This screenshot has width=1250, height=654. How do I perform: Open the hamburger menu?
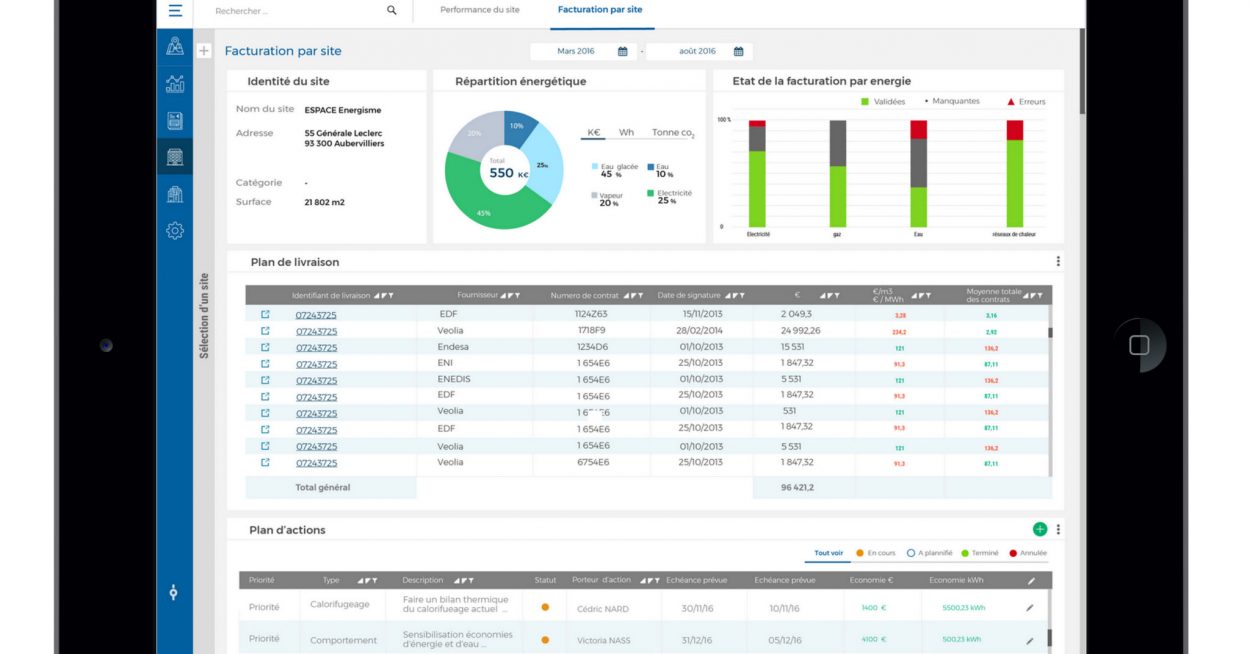coord(175,10)
